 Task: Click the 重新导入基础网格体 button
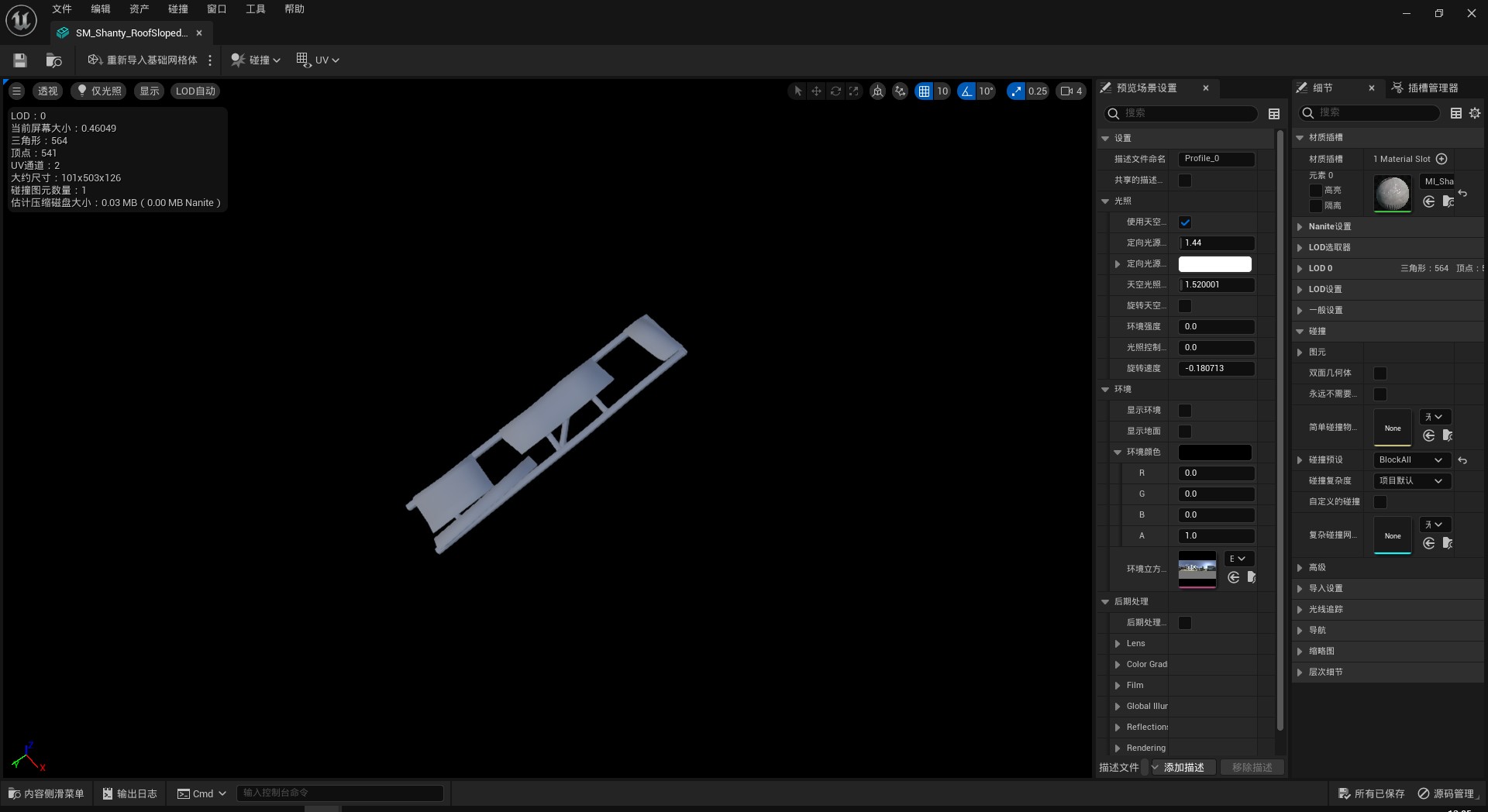tap(143, 60)
